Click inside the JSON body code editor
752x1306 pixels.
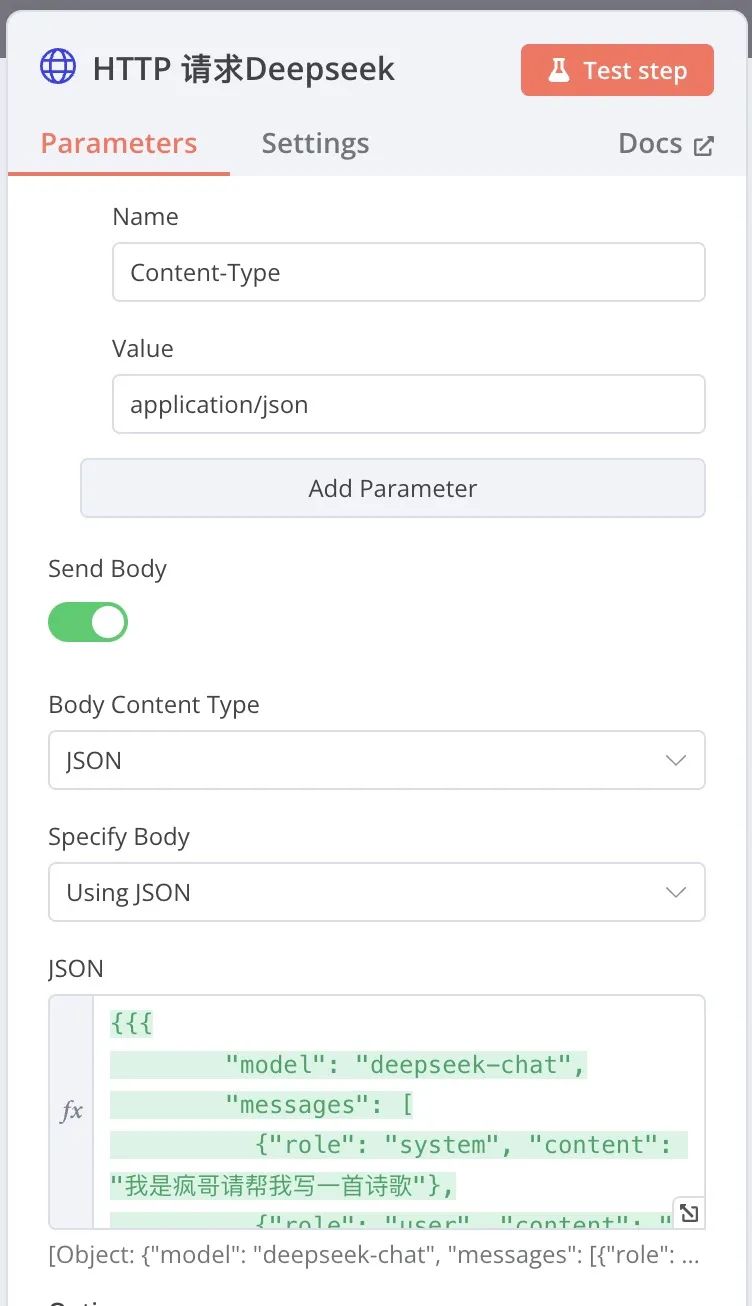pyautogui.click(x=399, y=1112)
